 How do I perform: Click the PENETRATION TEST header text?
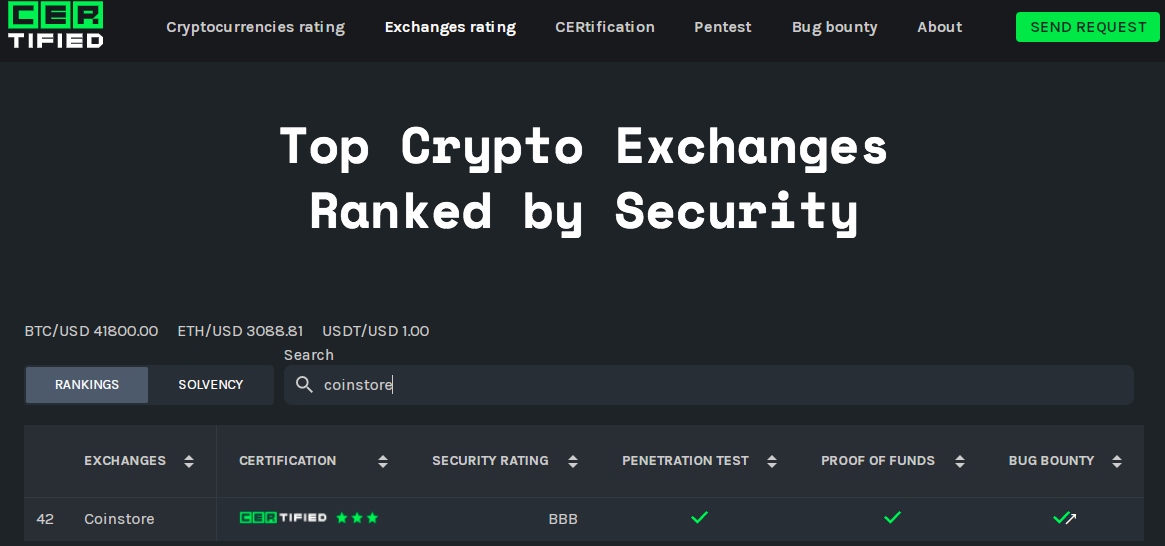(686, 461)
